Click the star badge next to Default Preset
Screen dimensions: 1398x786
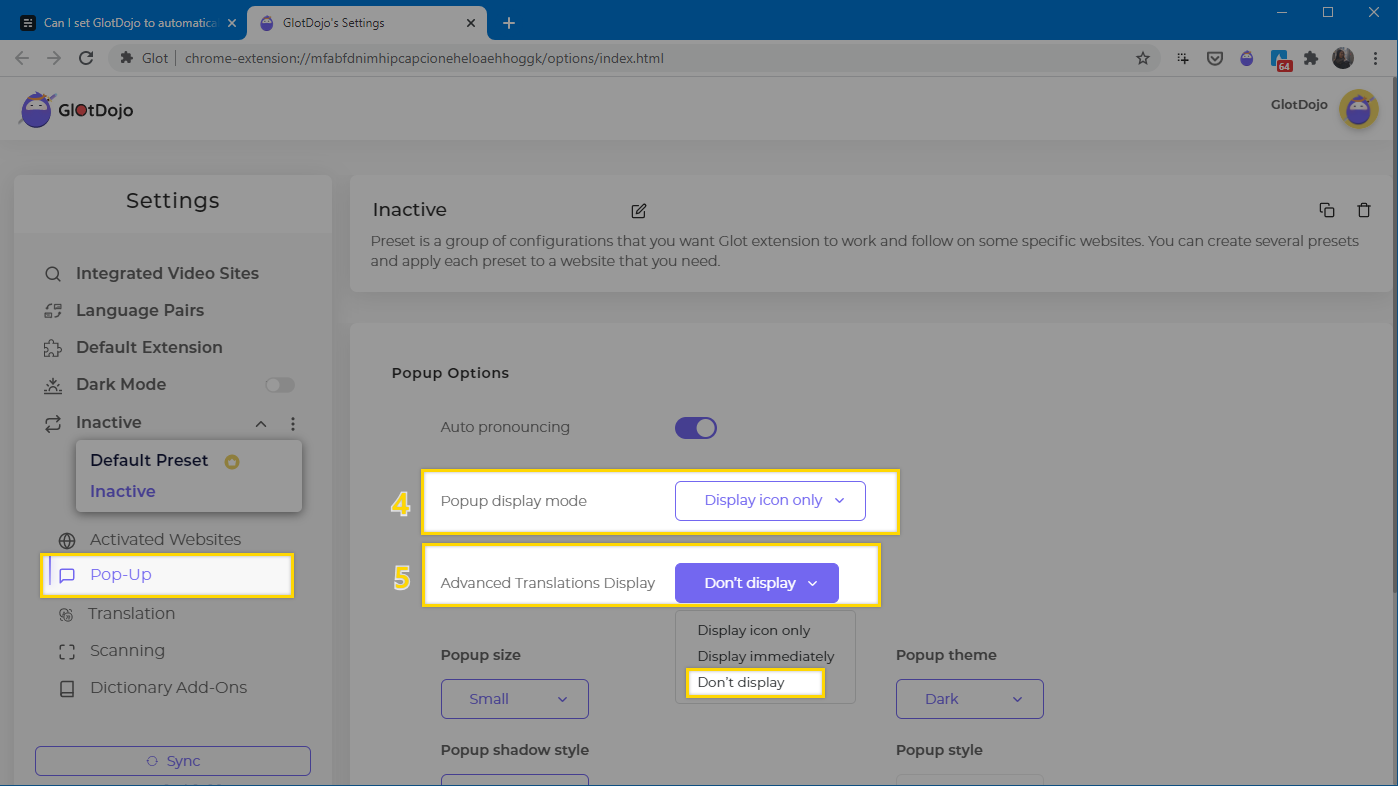point(232,462)
